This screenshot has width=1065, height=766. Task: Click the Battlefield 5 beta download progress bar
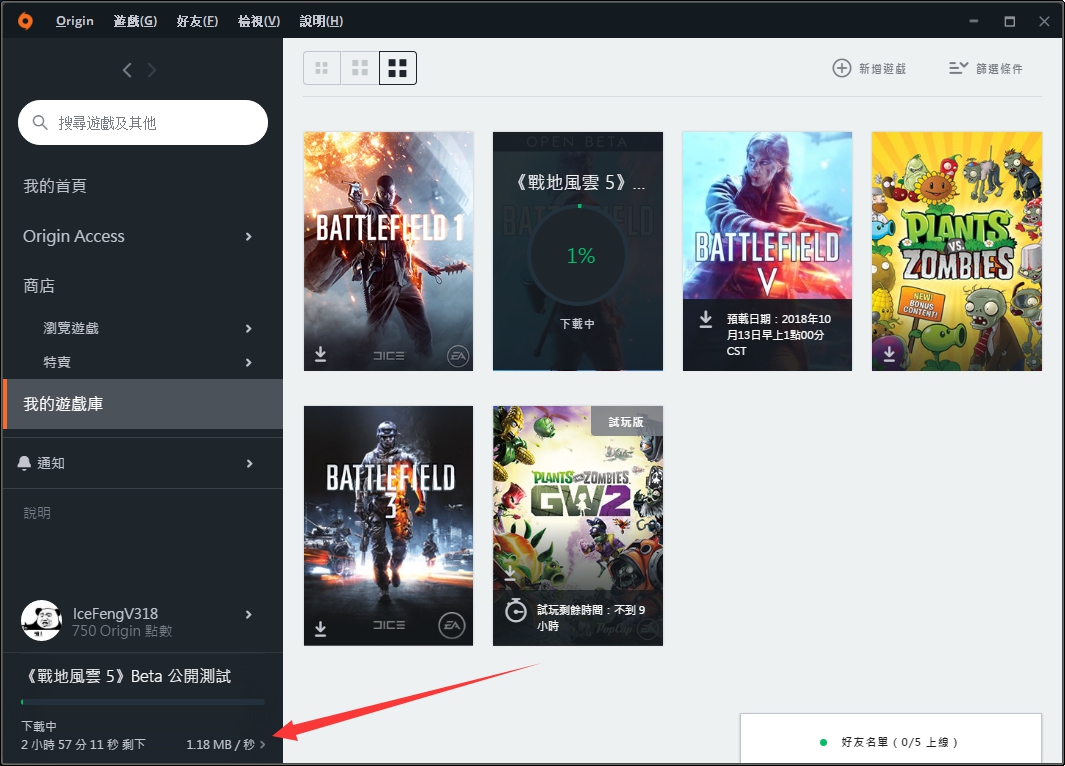(x=142, y=703)
